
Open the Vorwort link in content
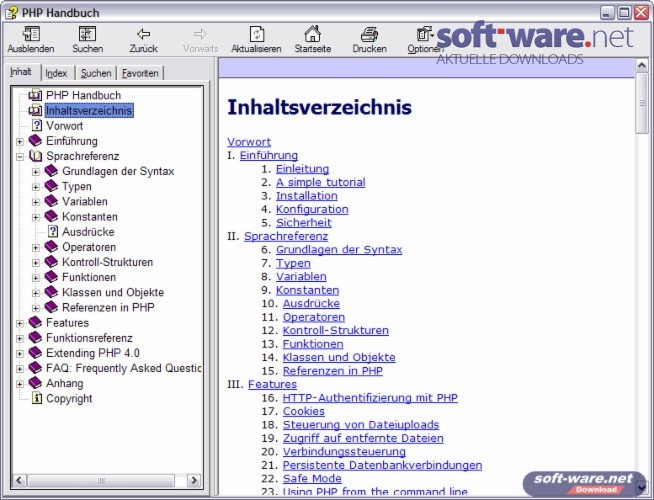pos(249,142)
